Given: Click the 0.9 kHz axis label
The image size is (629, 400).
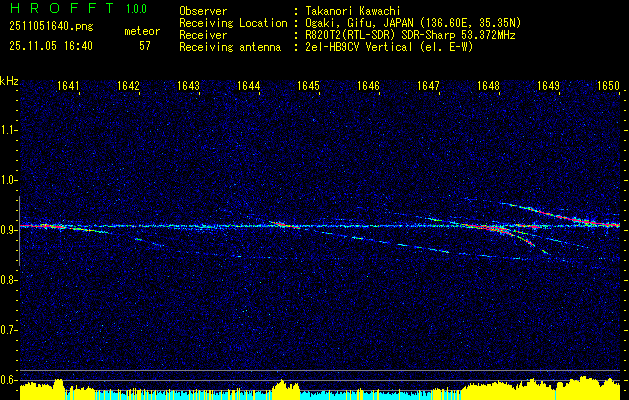Looking at the screenshot, I should click(x=8, y=230).
